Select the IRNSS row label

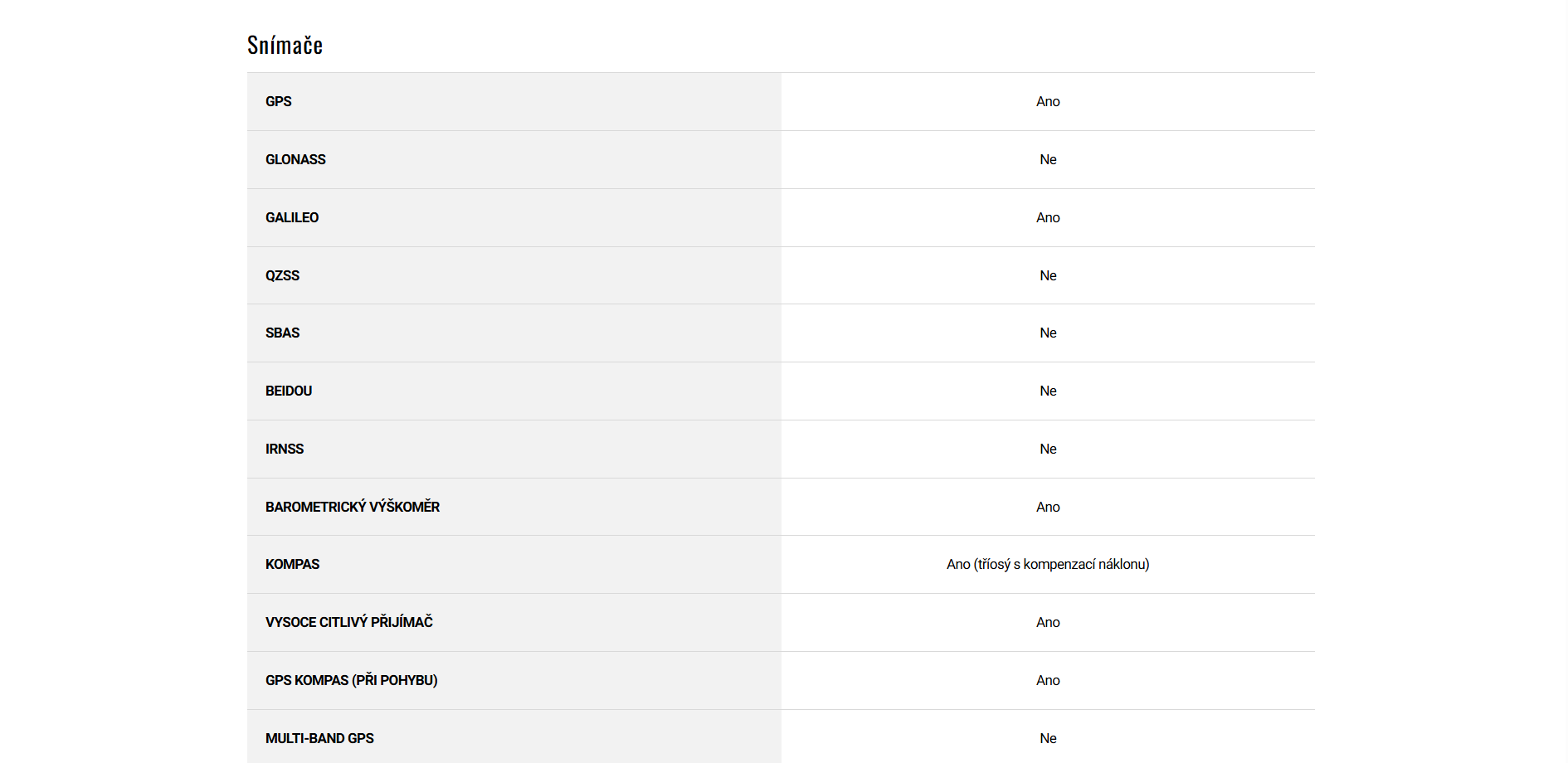[285, 449]
